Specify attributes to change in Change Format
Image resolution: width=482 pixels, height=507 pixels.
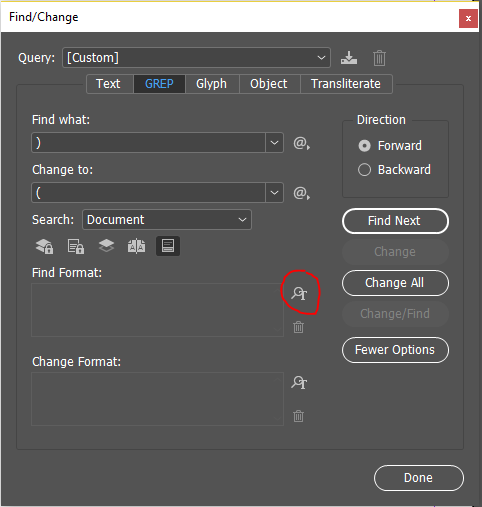coord(299,382)
